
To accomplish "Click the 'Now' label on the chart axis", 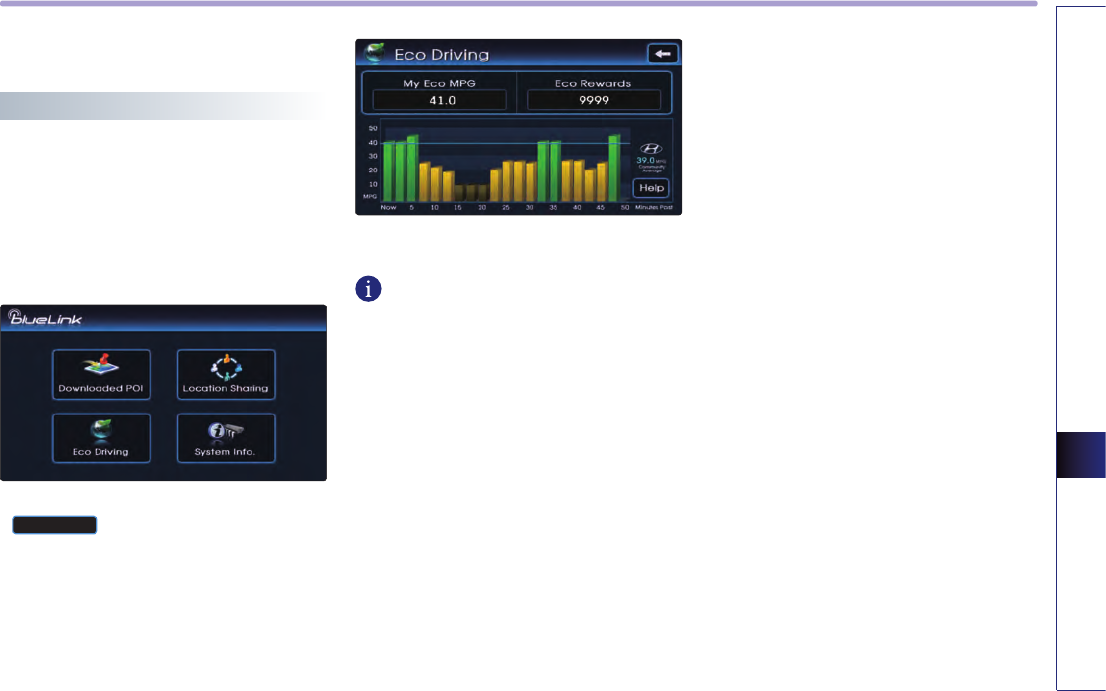I will pos(388,208).
